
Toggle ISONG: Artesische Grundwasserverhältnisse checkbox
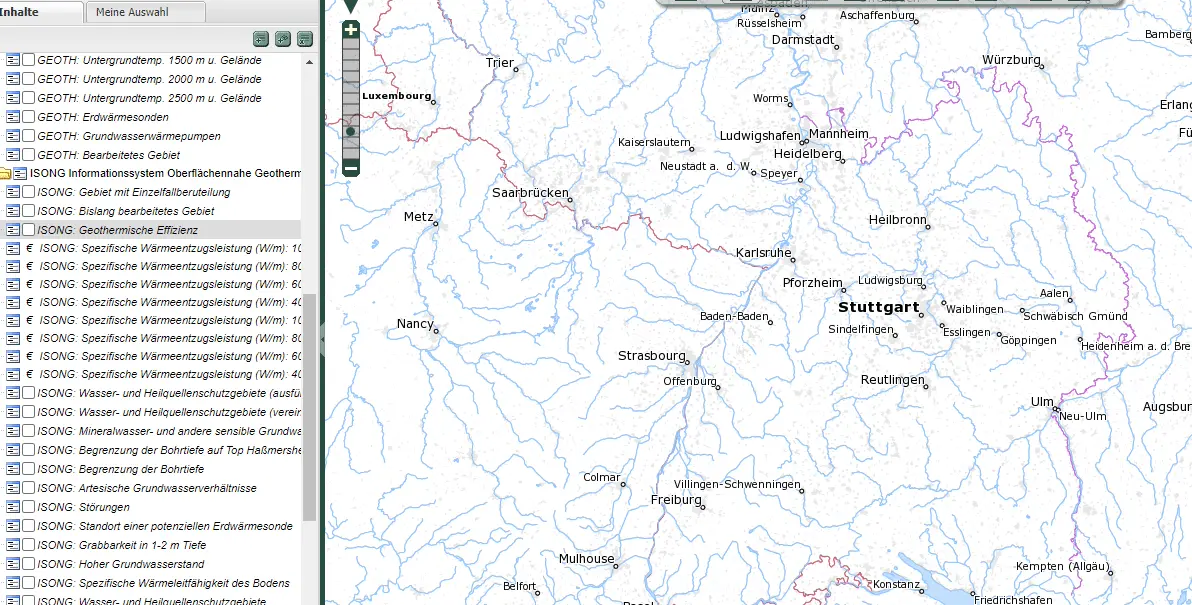point(29,488)
